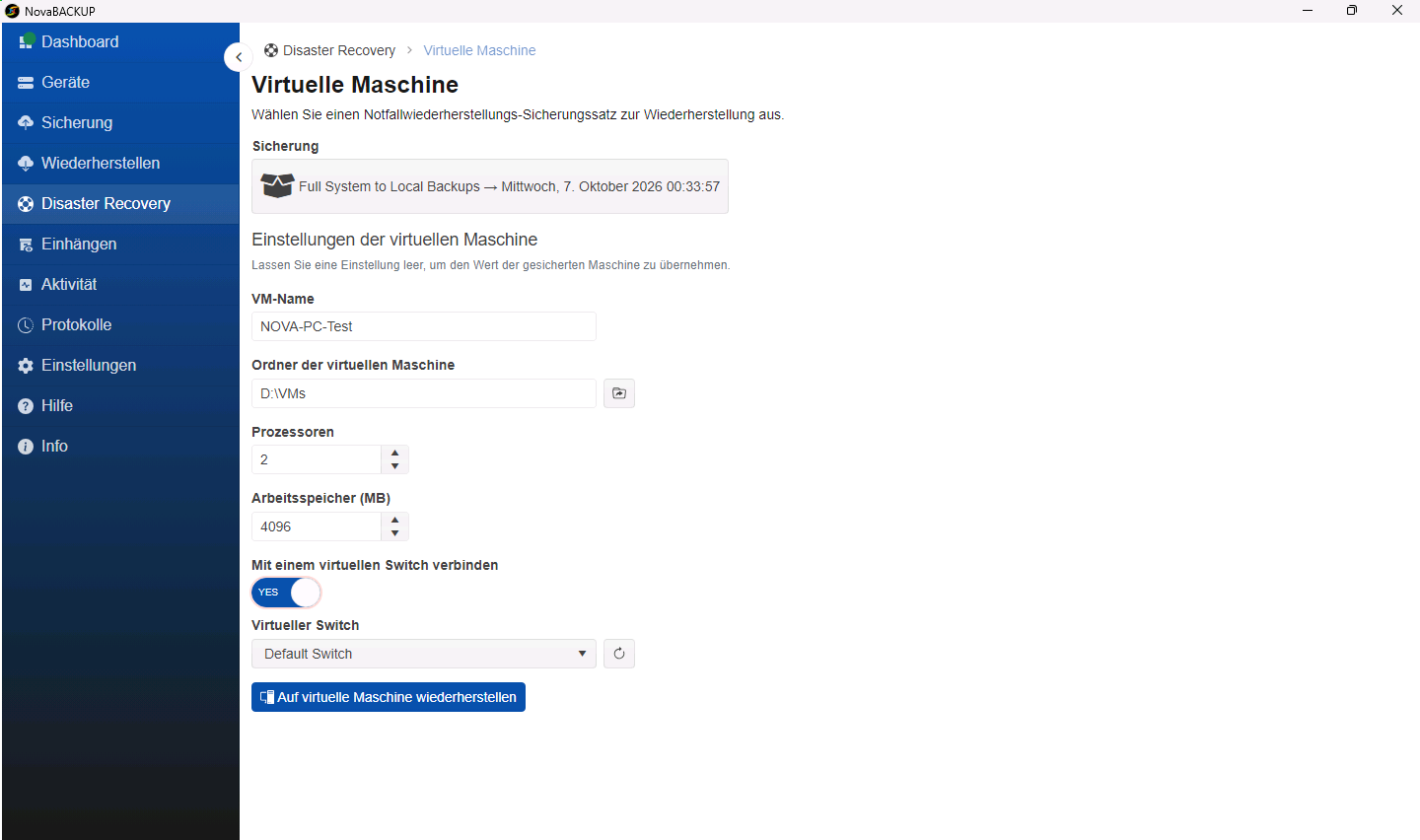
Task: Select Disaster Recovery in the sidebar
Action: click(x=120, y=204)
